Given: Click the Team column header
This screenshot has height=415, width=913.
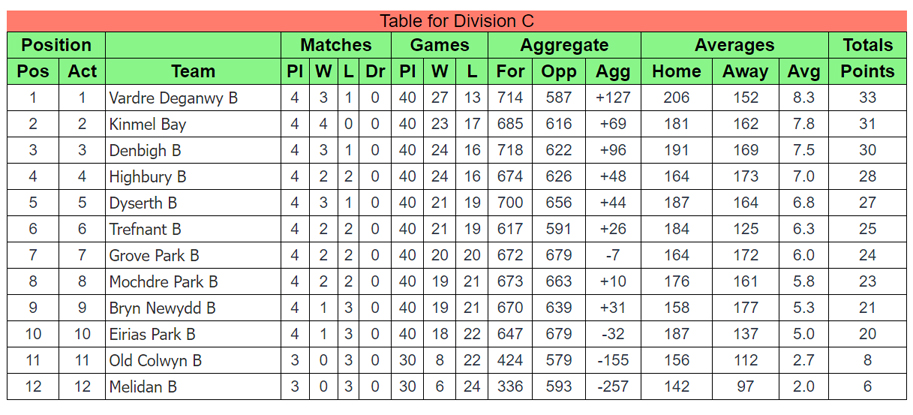Looking at the screenshot, I should [x=193, y=71].
